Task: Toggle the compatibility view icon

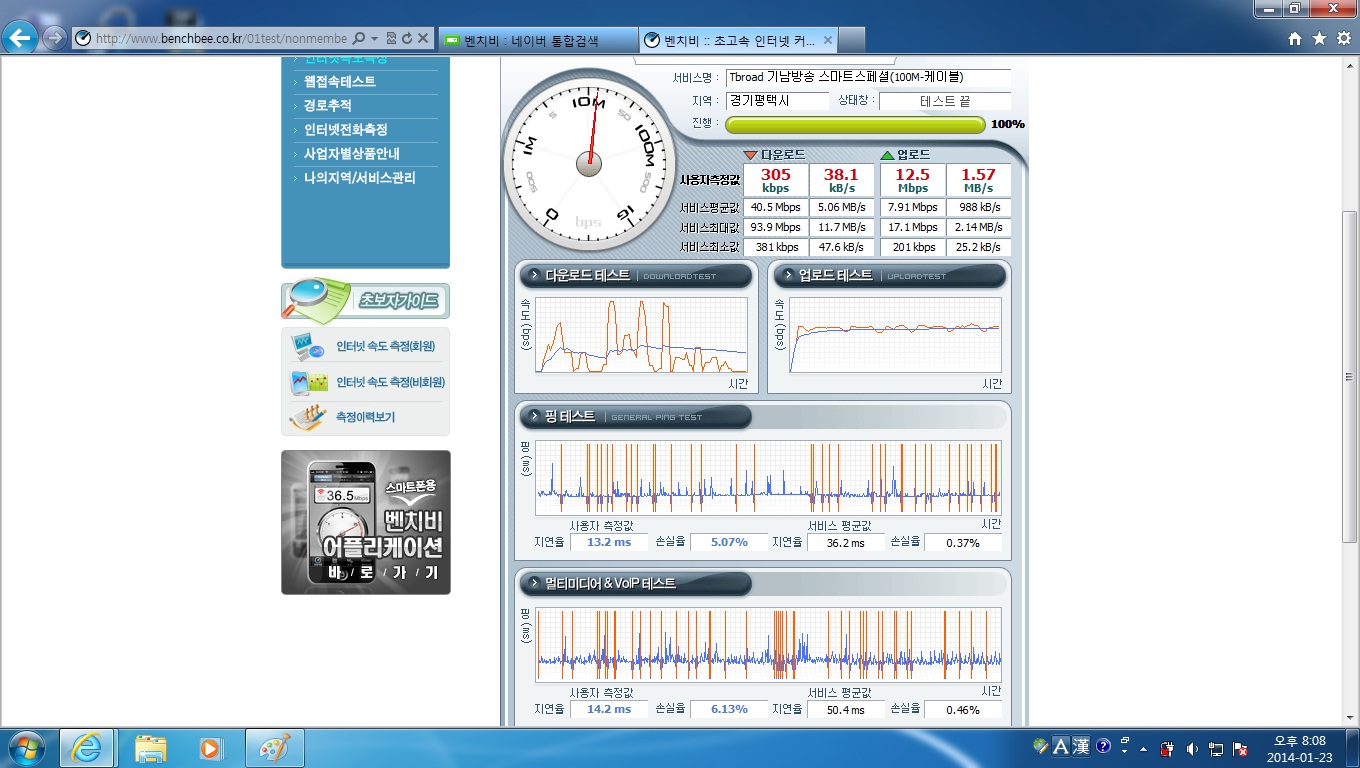Action: click(391, 38)
